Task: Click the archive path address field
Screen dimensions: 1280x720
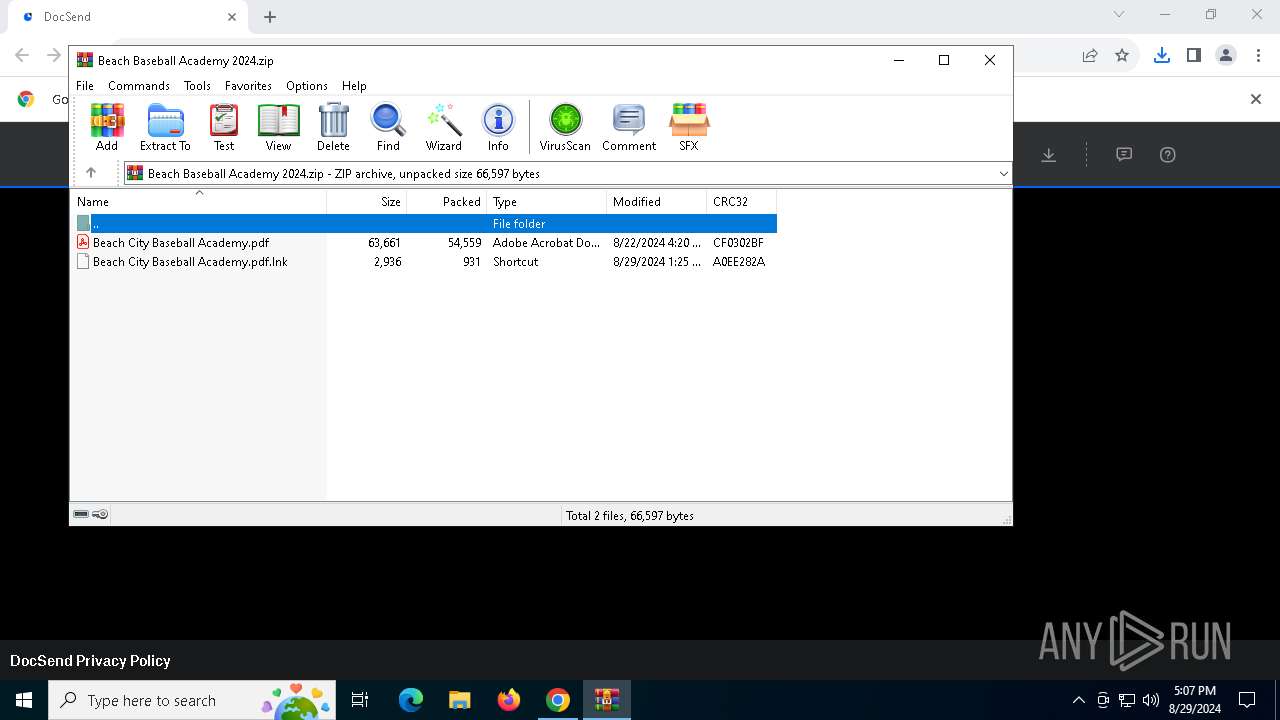Action: pyautogui.click(x=567, y=174)
